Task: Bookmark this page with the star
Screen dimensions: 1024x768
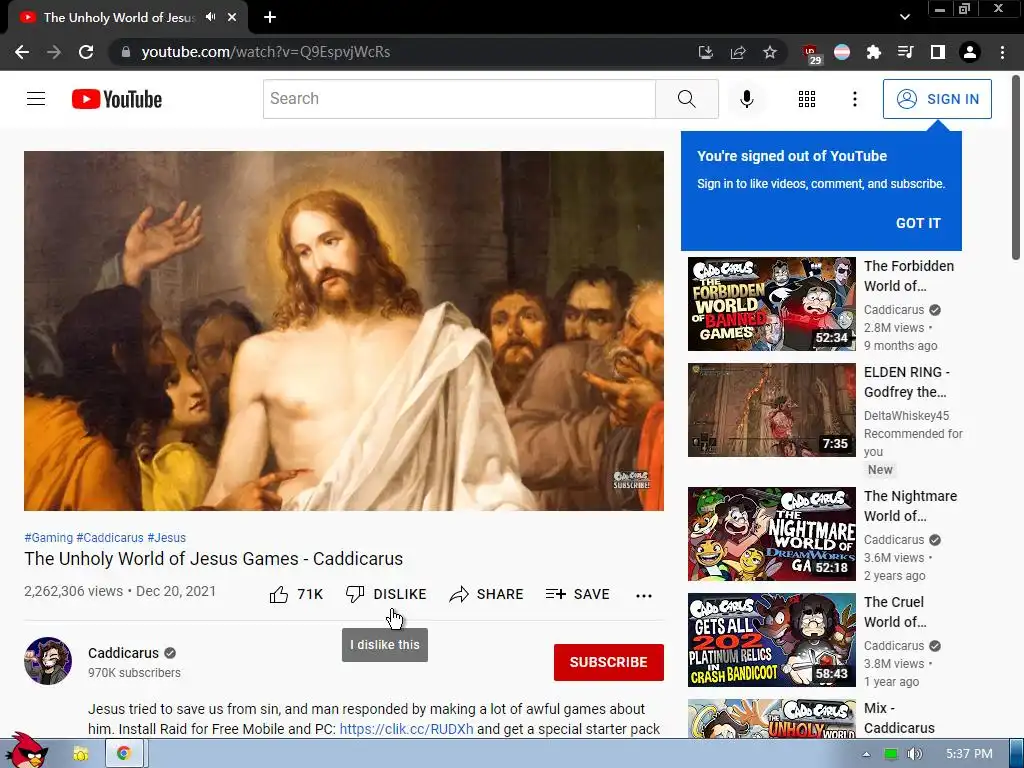Action: pos(770,52)
